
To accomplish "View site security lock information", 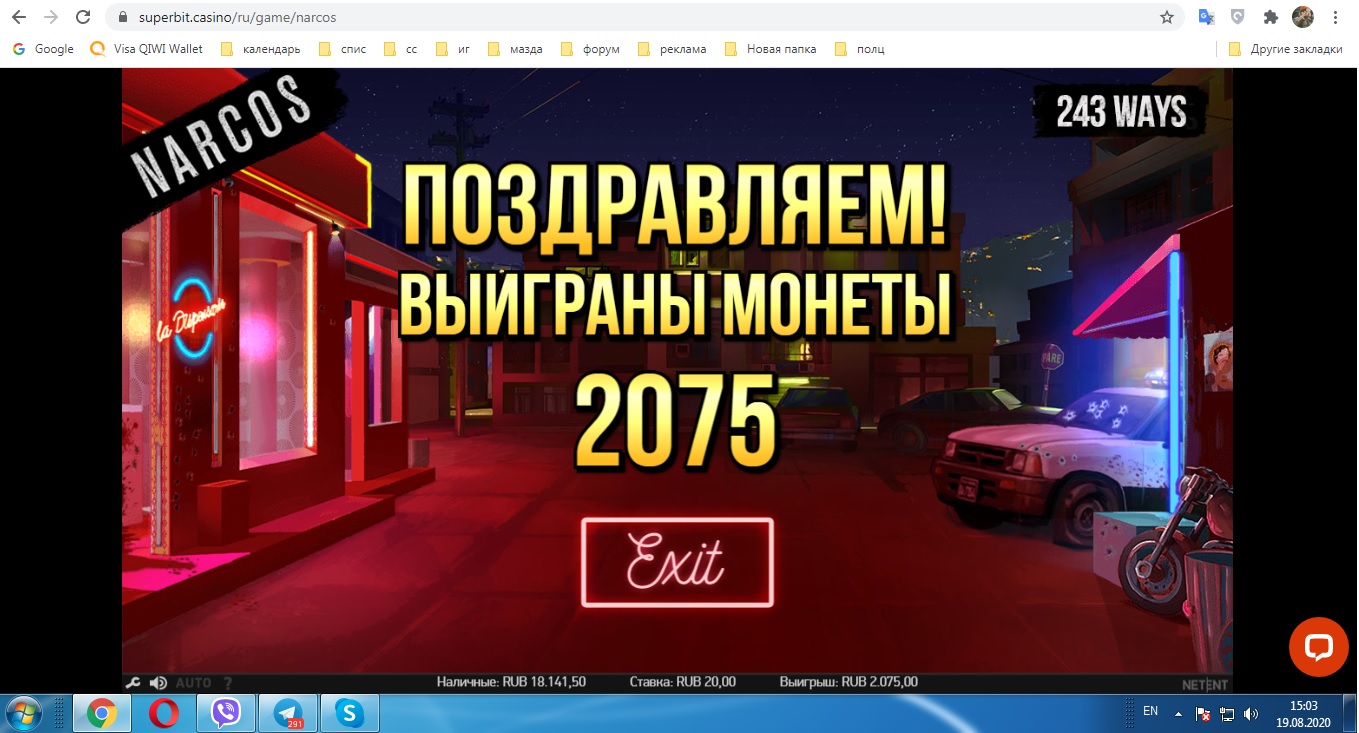I will point(123,17).
